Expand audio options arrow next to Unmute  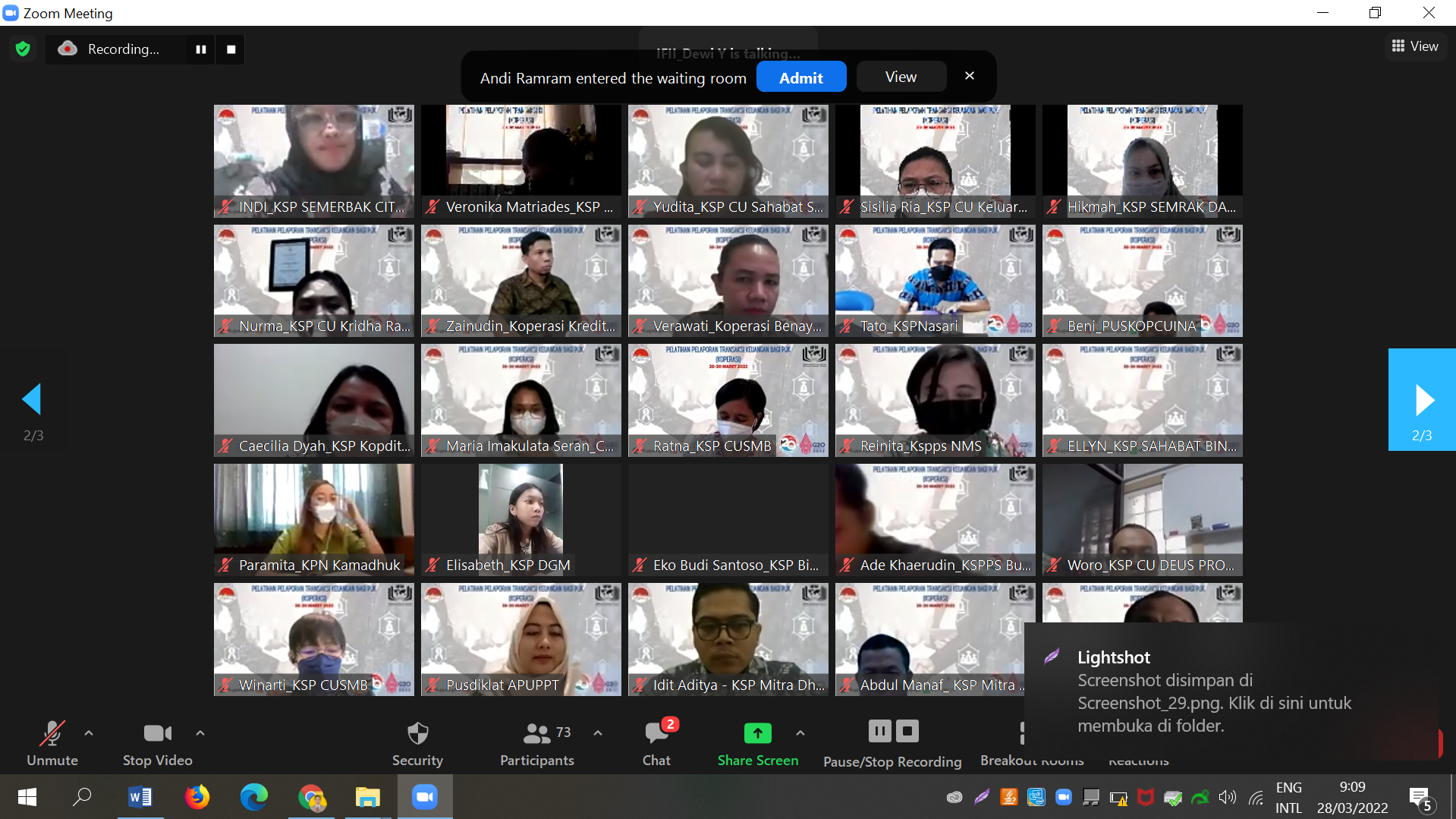[x=89, y=733]
